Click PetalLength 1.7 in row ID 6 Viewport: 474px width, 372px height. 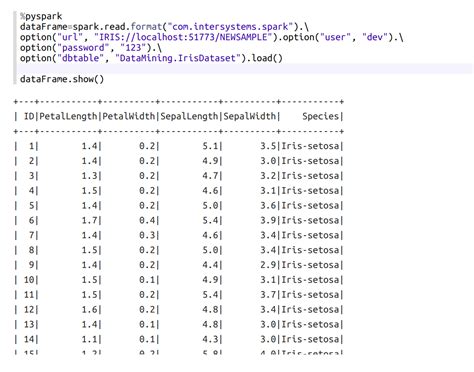(89, 220)
